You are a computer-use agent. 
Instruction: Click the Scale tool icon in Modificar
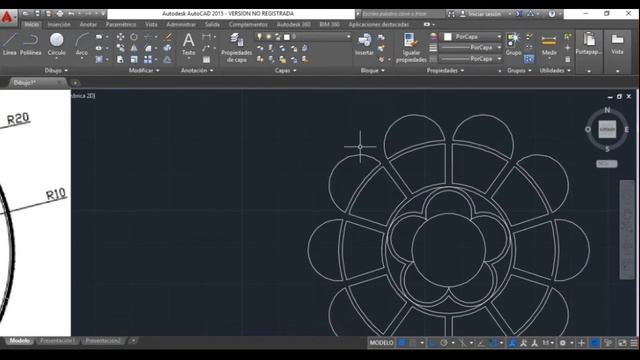(x=134, y=60)
